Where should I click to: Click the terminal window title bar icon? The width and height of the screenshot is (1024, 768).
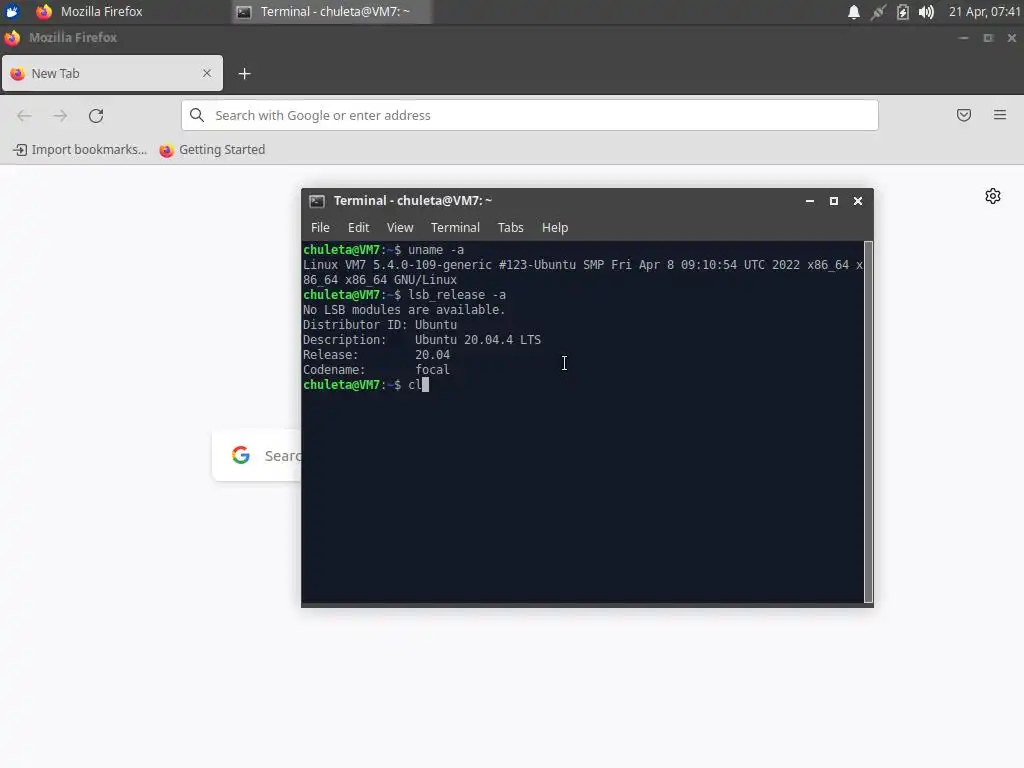pyautogui.click(x=317, y=200)
